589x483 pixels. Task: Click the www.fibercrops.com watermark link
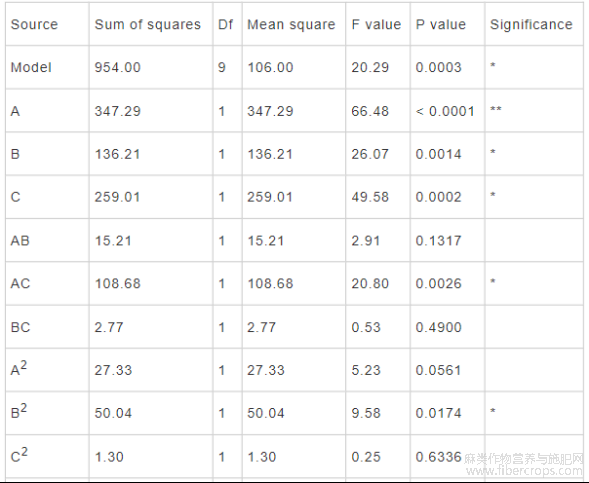pyautogui.click(x=524, y=471)
